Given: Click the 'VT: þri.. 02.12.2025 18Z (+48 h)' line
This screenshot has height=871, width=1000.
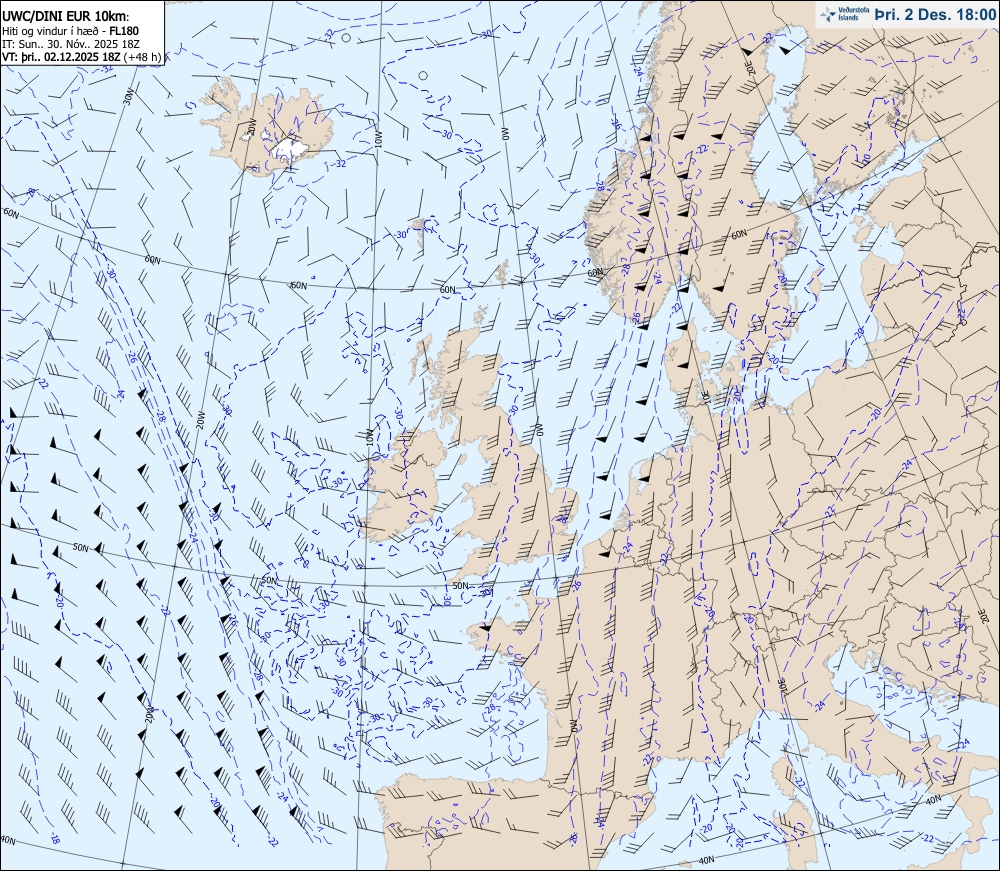Looking at the screenshot, I should 82,56.
